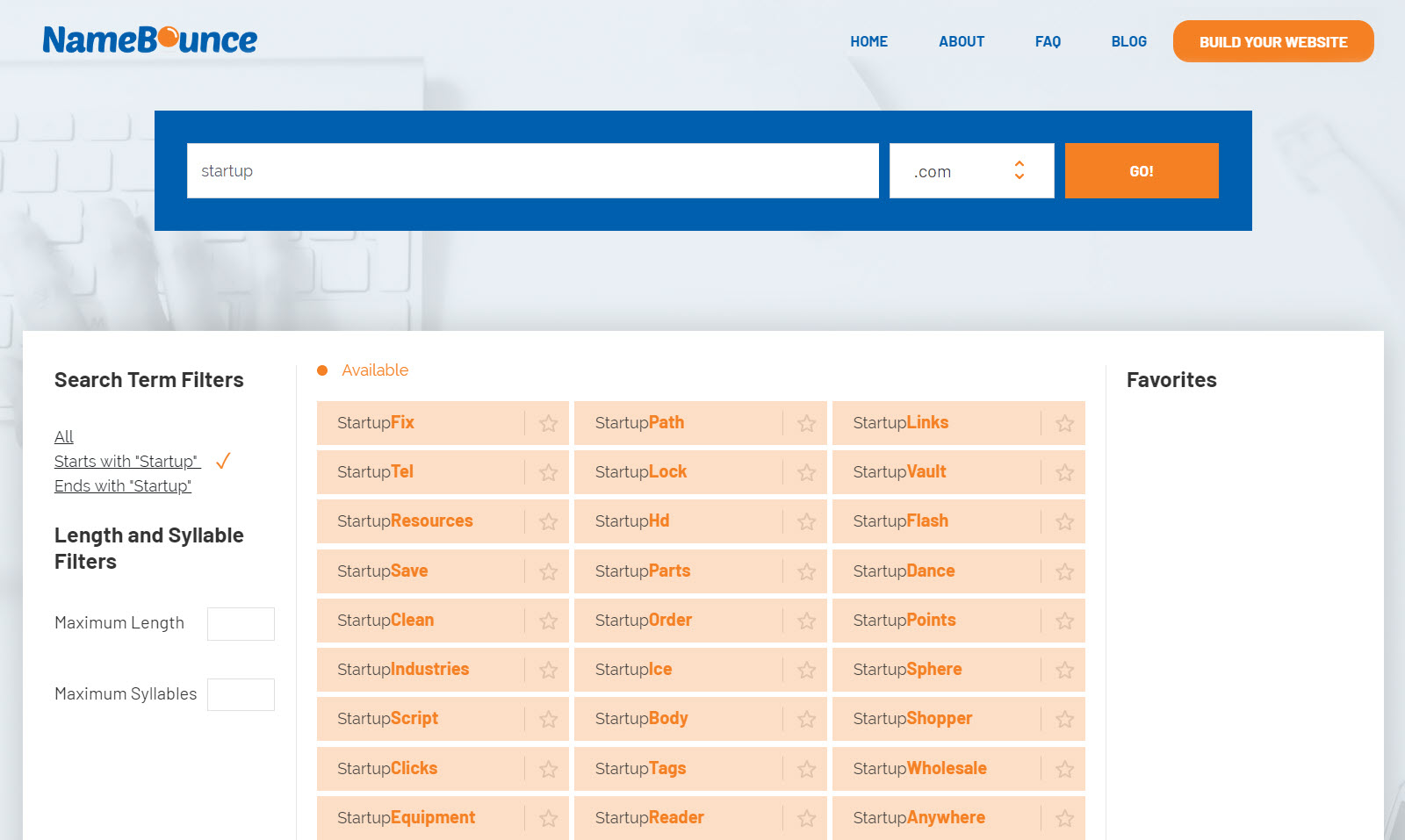This screenshot has height=840, width=1405.
Task: Open the FAQ page from navigation
Action: point(1048,41)
